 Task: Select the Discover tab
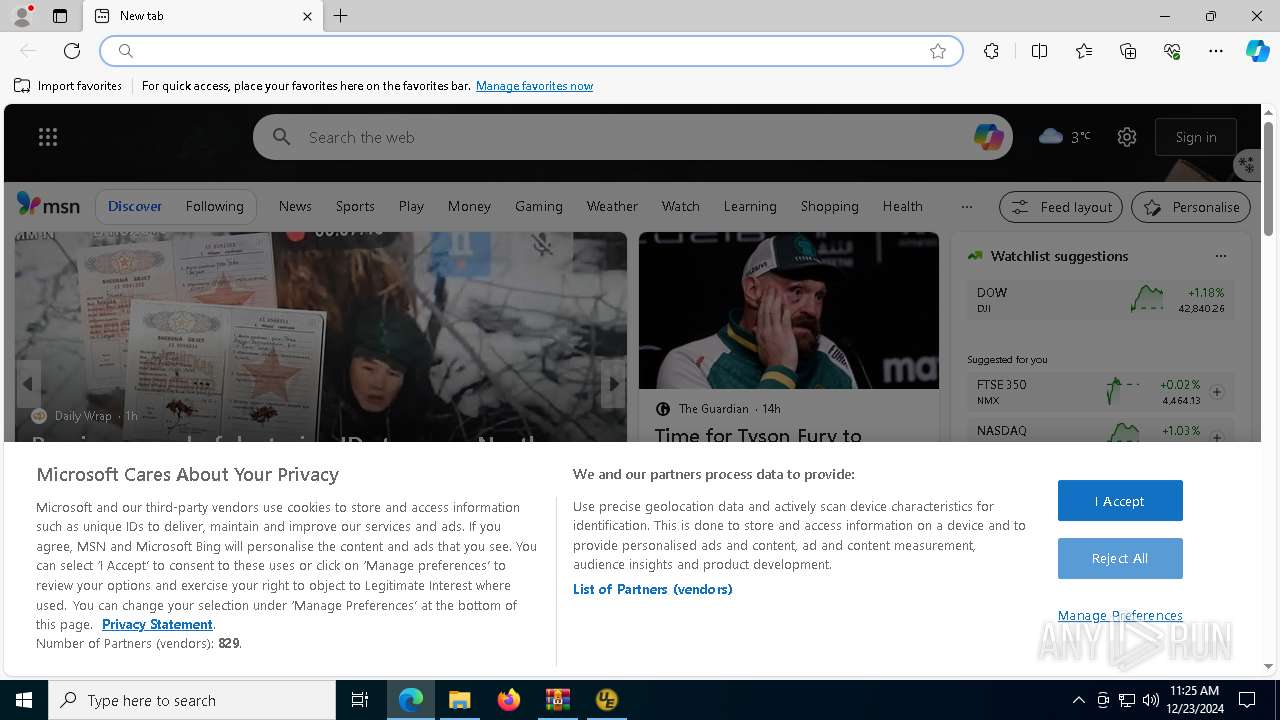pos(135,206)
